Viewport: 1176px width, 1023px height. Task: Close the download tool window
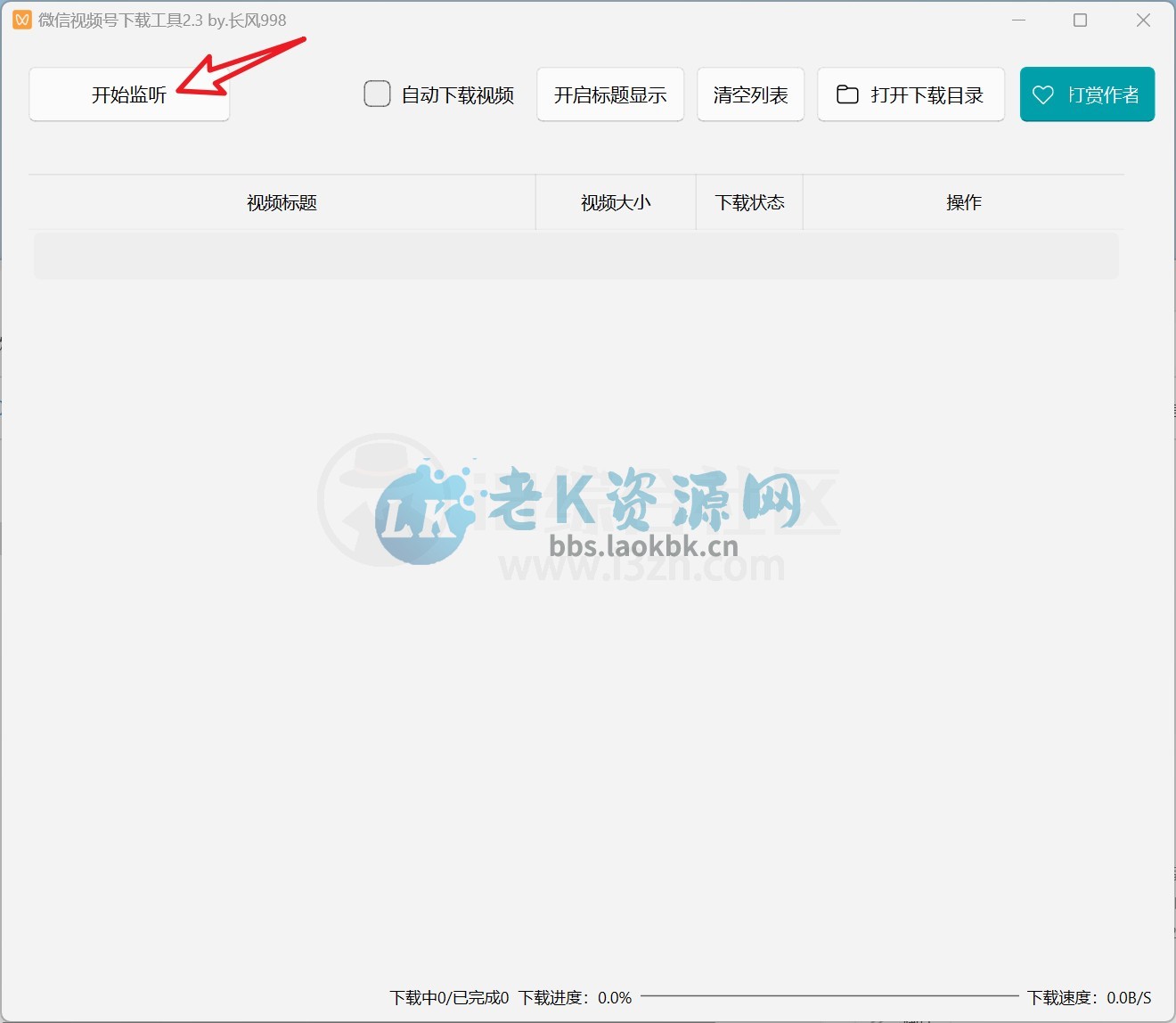coord(1144,20)
